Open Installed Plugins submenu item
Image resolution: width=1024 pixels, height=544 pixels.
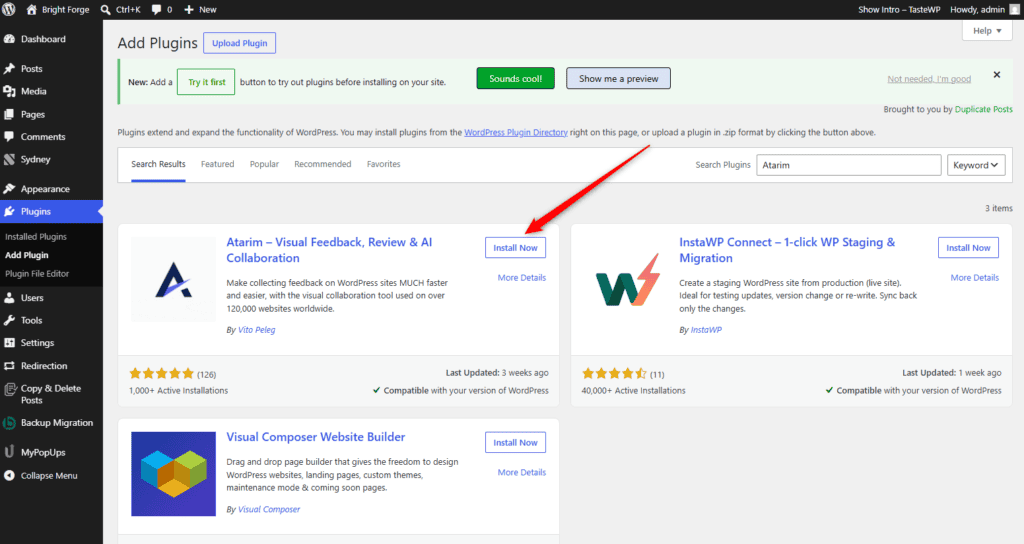point(36,236)
